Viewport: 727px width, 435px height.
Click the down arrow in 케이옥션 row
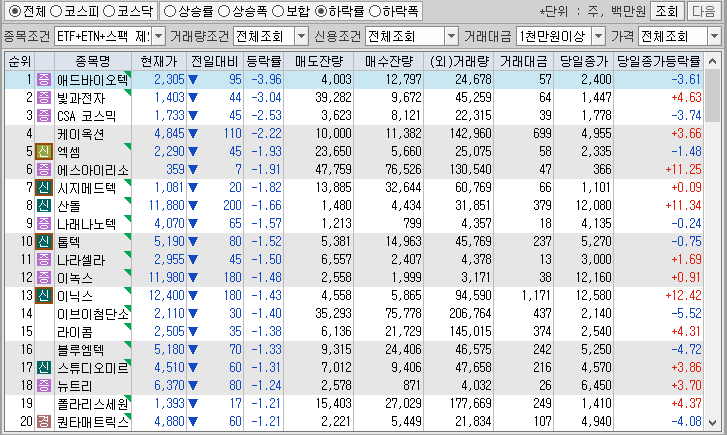[193, 134]
